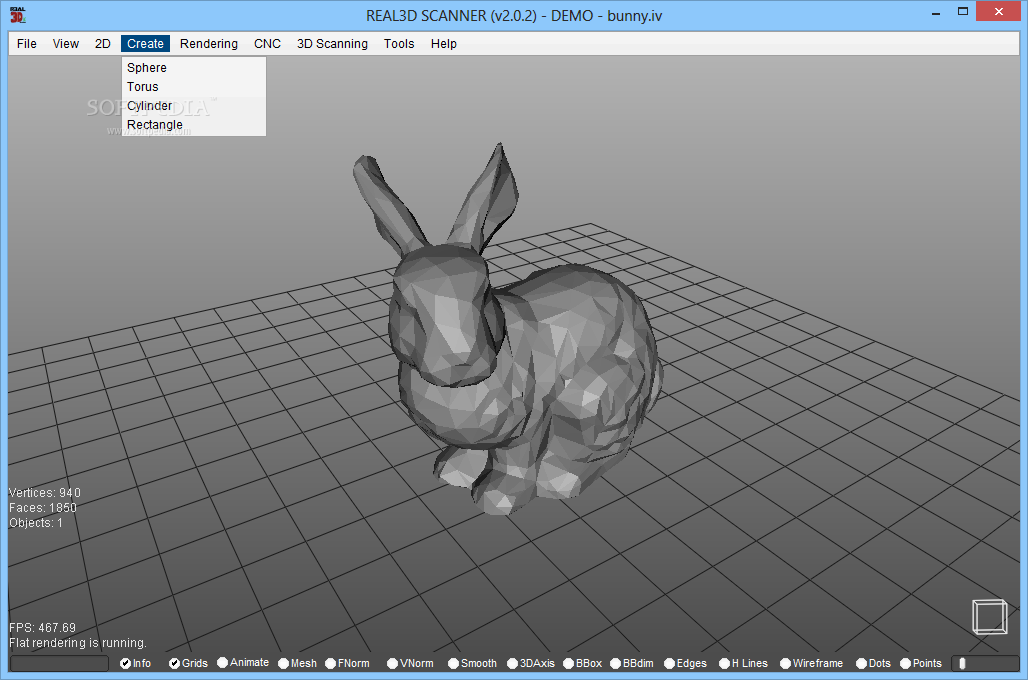Click the slider at the bottom right
1028x680 pixels.
[985, 664]
